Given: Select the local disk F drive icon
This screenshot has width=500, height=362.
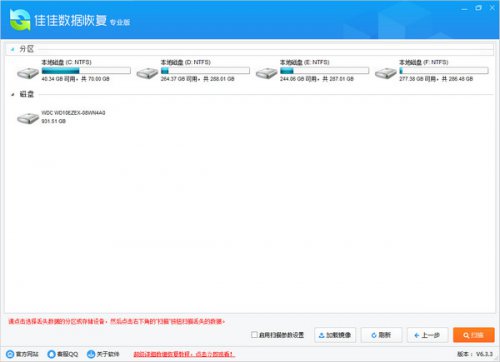Looking at the screenshot, I should 386,73.
